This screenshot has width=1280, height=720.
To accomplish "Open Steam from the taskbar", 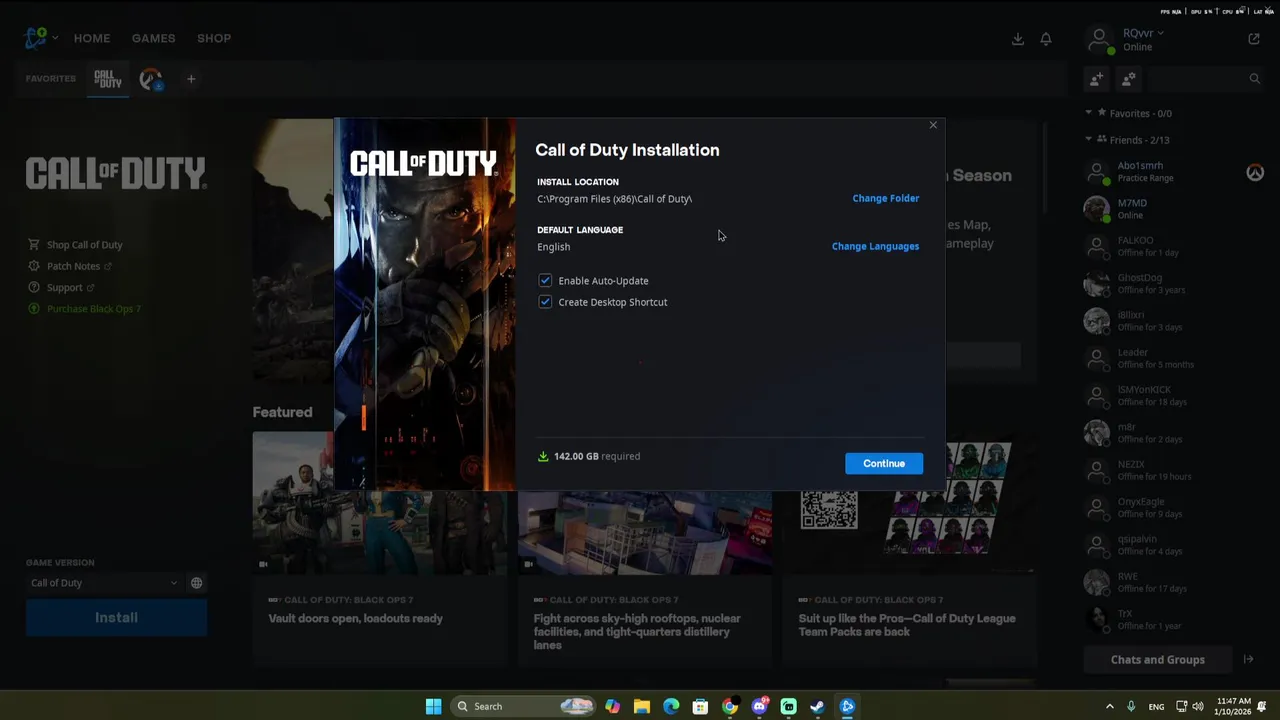I will [817, 706].
